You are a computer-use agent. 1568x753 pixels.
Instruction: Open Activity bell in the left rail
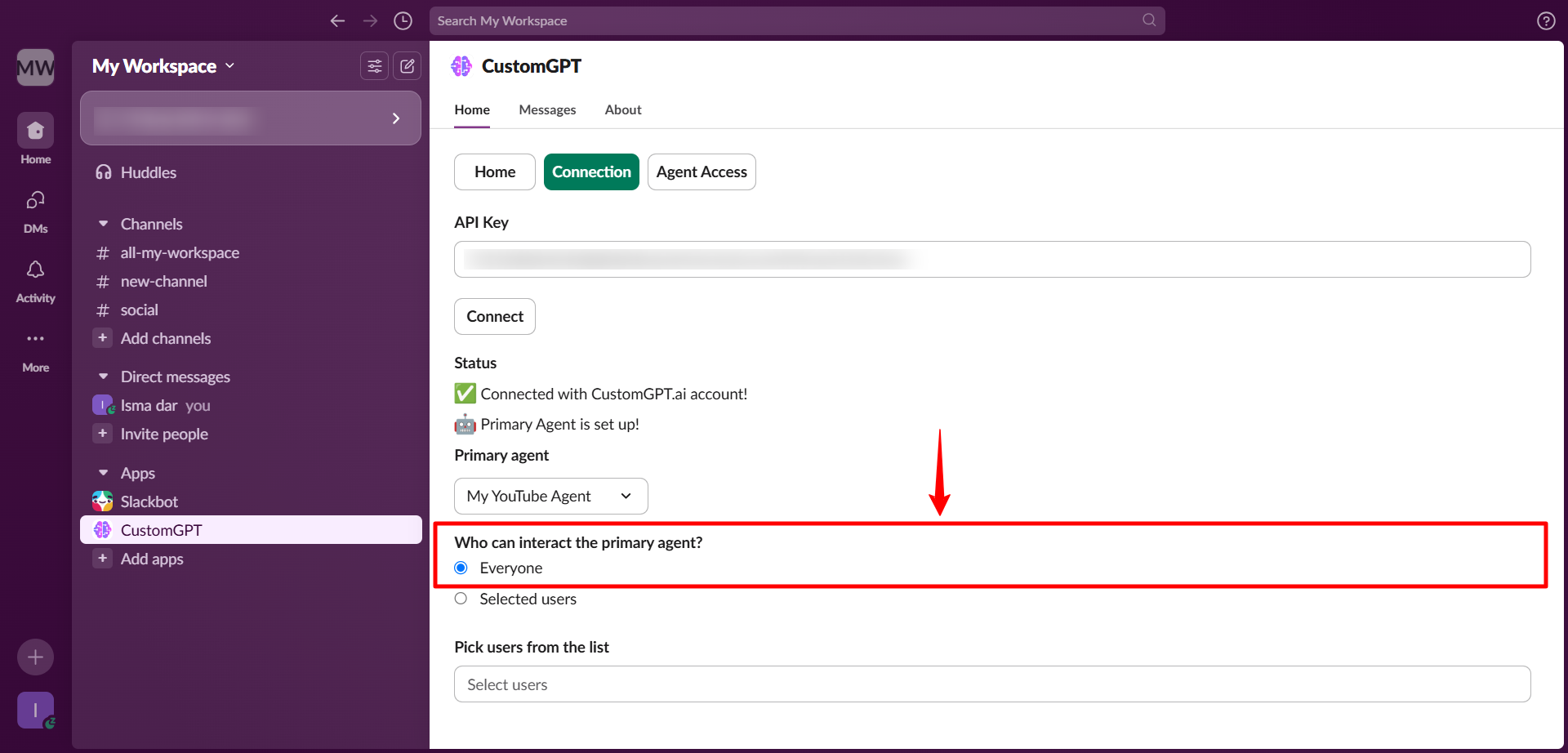(x=36, y=281)
